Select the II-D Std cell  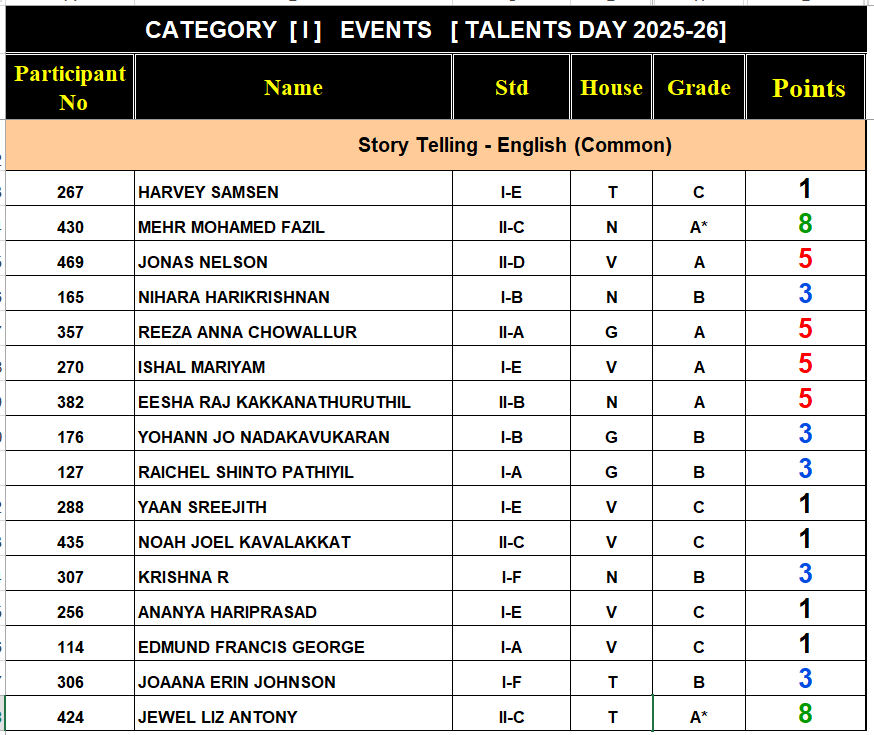[x=511, y=259]
